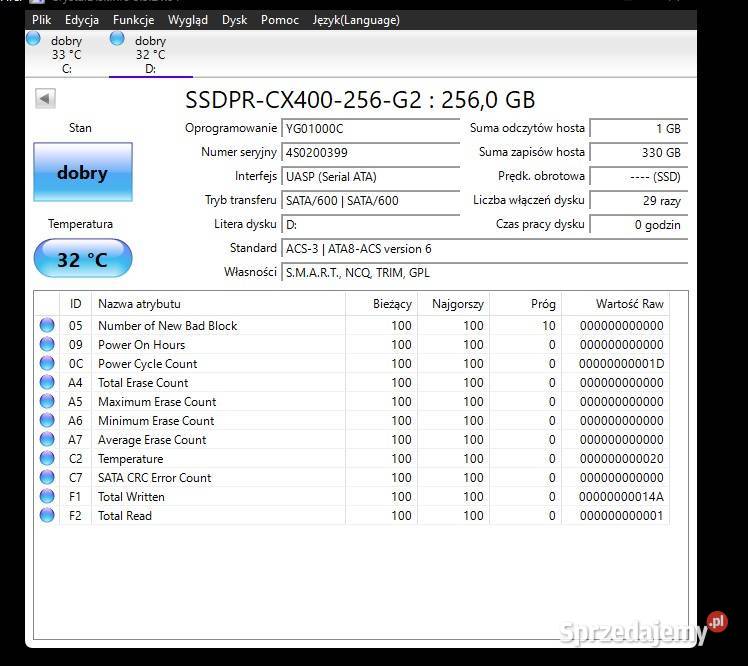Click status orb of Power Cycle Count row
The image size is (748, 666).
[x=47, y=363]
